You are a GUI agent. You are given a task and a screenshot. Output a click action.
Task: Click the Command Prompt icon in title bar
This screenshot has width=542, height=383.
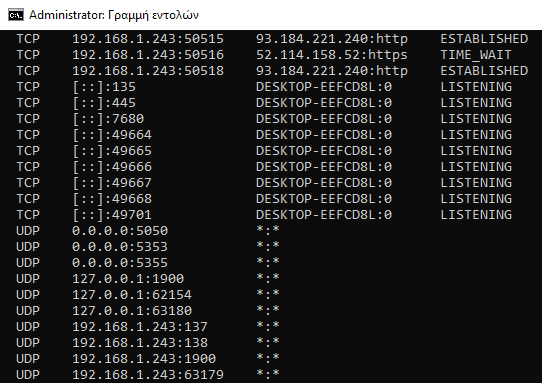pyautogui.click(x=16, y=15)
